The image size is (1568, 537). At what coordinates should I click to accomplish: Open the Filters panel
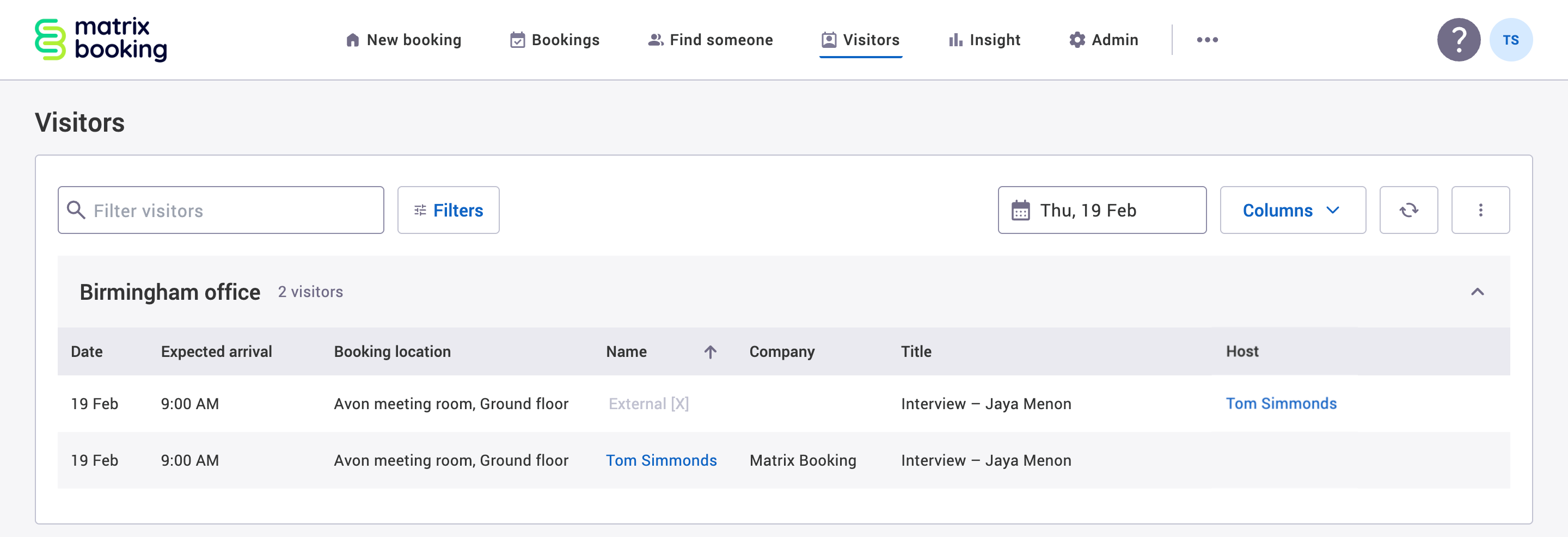(x=449, y=210)
